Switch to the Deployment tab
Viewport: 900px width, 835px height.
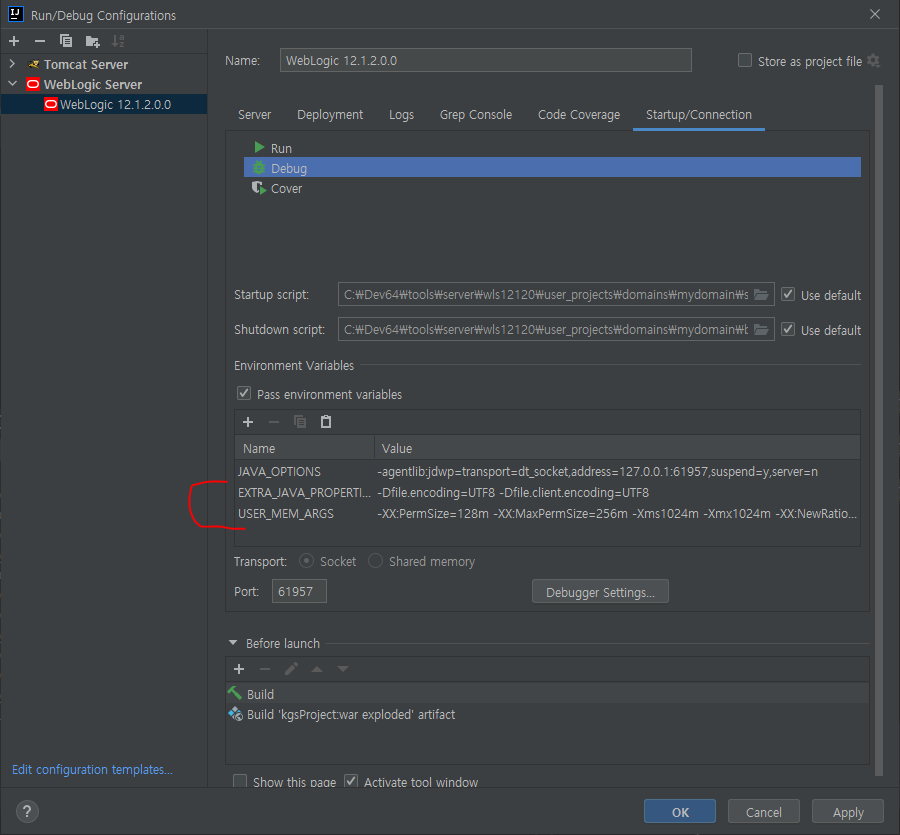330,115
